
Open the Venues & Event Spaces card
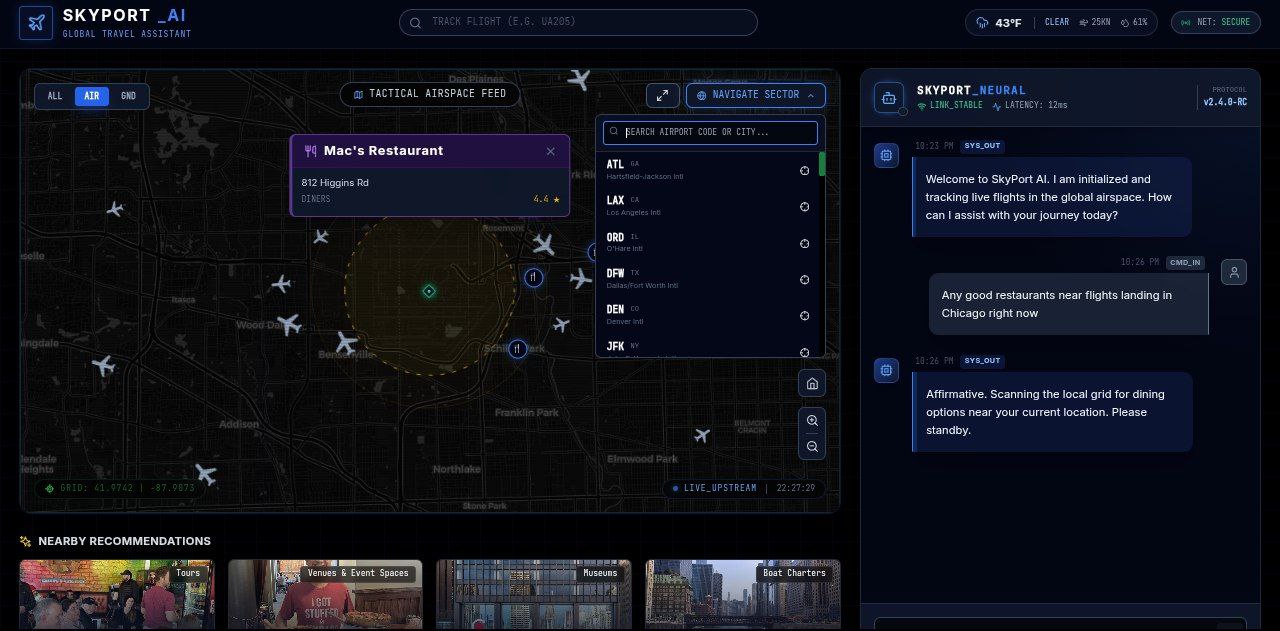point(325,595)
